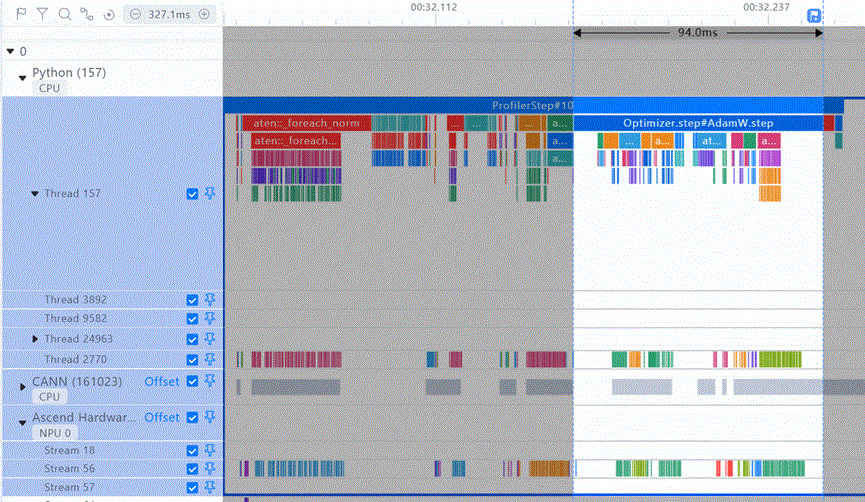Pin the CANN (161023) row

point(210,381)
